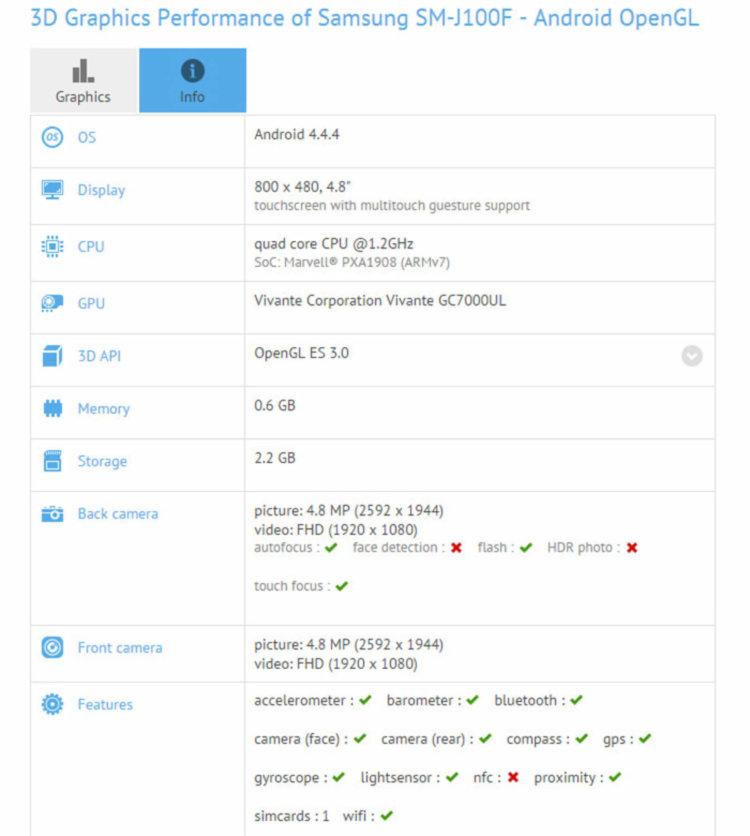Click the lightsensor check mark

[452, 777]
